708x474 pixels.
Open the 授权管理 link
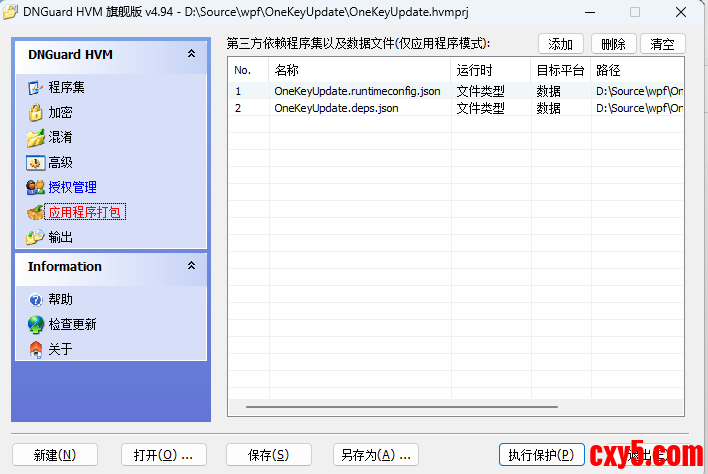point(72,187)
